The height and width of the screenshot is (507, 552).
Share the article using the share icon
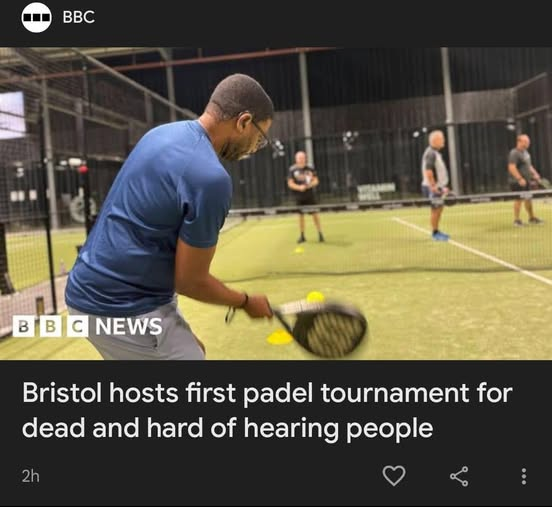click(459, 476)
